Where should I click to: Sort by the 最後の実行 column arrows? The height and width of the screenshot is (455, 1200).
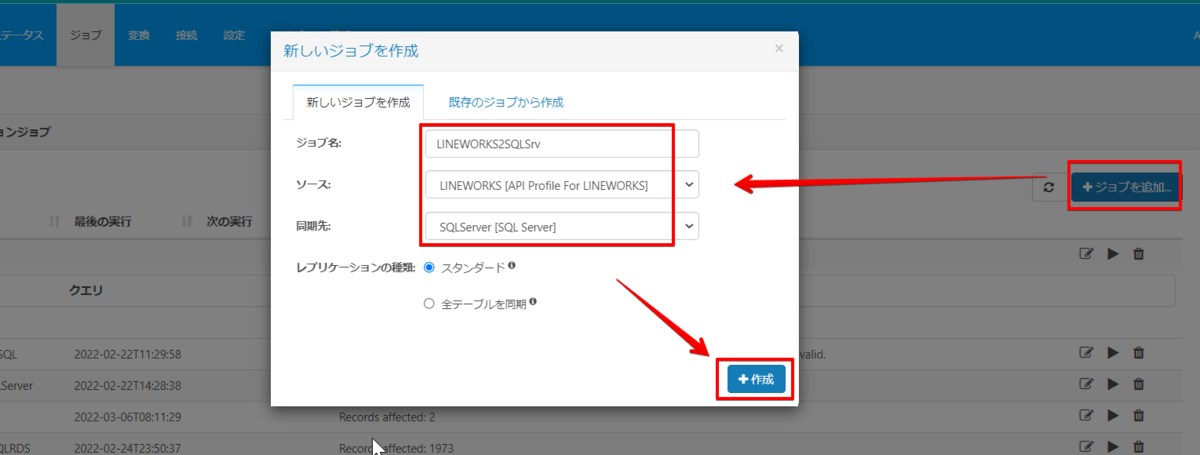click(x=54, y=221)
